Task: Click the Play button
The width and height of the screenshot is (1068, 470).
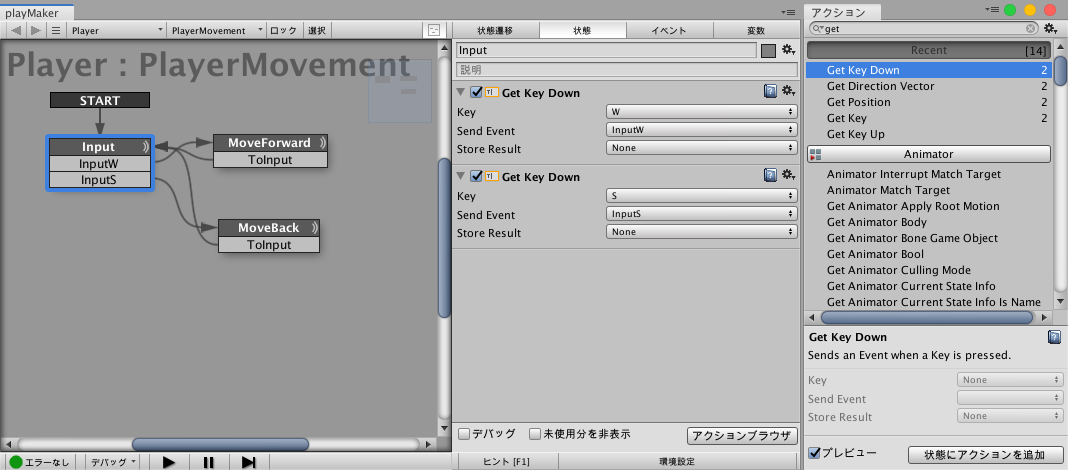Action: click(169, 462)
